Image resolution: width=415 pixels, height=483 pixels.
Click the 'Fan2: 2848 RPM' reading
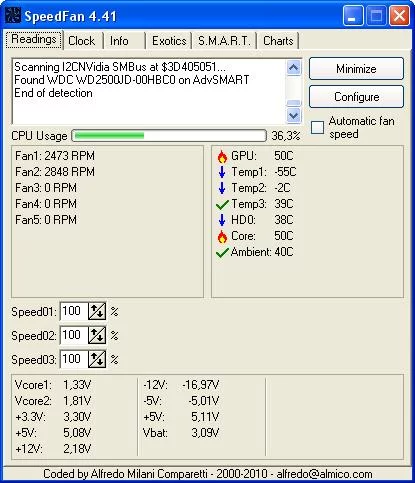point(55,172)
